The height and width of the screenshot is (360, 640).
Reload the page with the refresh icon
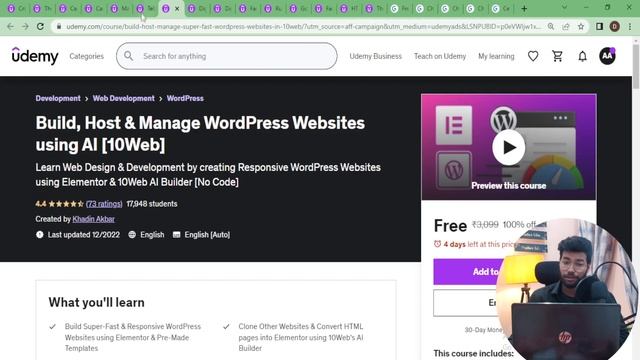click(x=40, y=27)
